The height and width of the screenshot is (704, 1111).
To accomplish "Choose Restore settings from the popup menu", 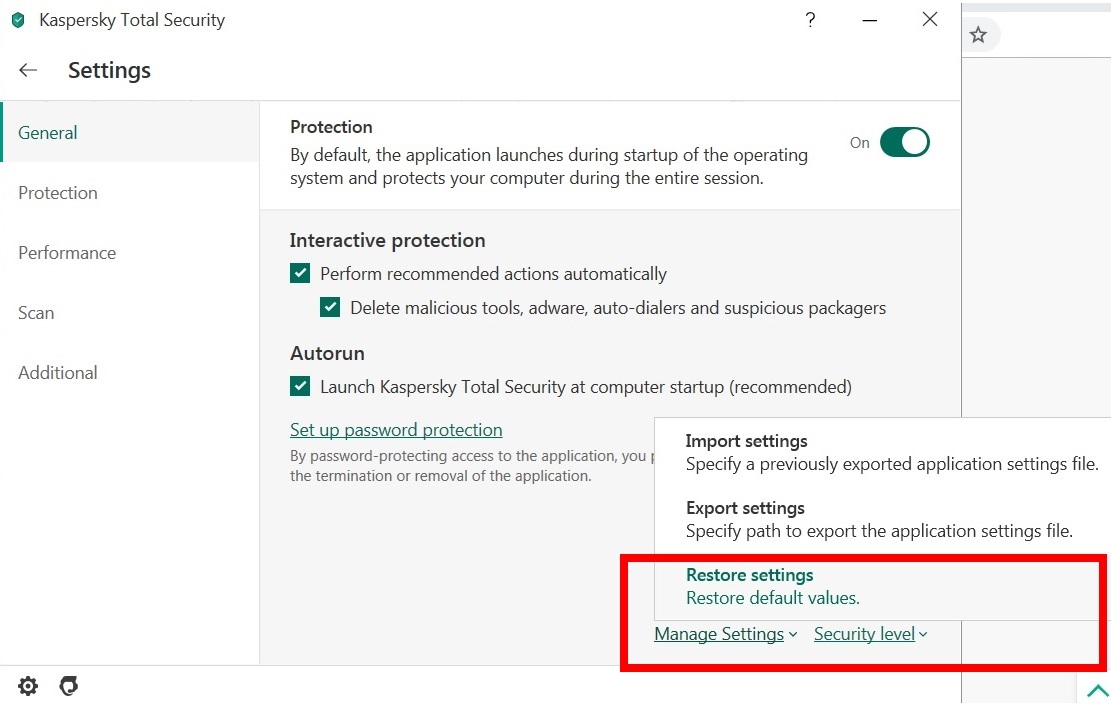I will pyautogui.click(x=750, y=586).
